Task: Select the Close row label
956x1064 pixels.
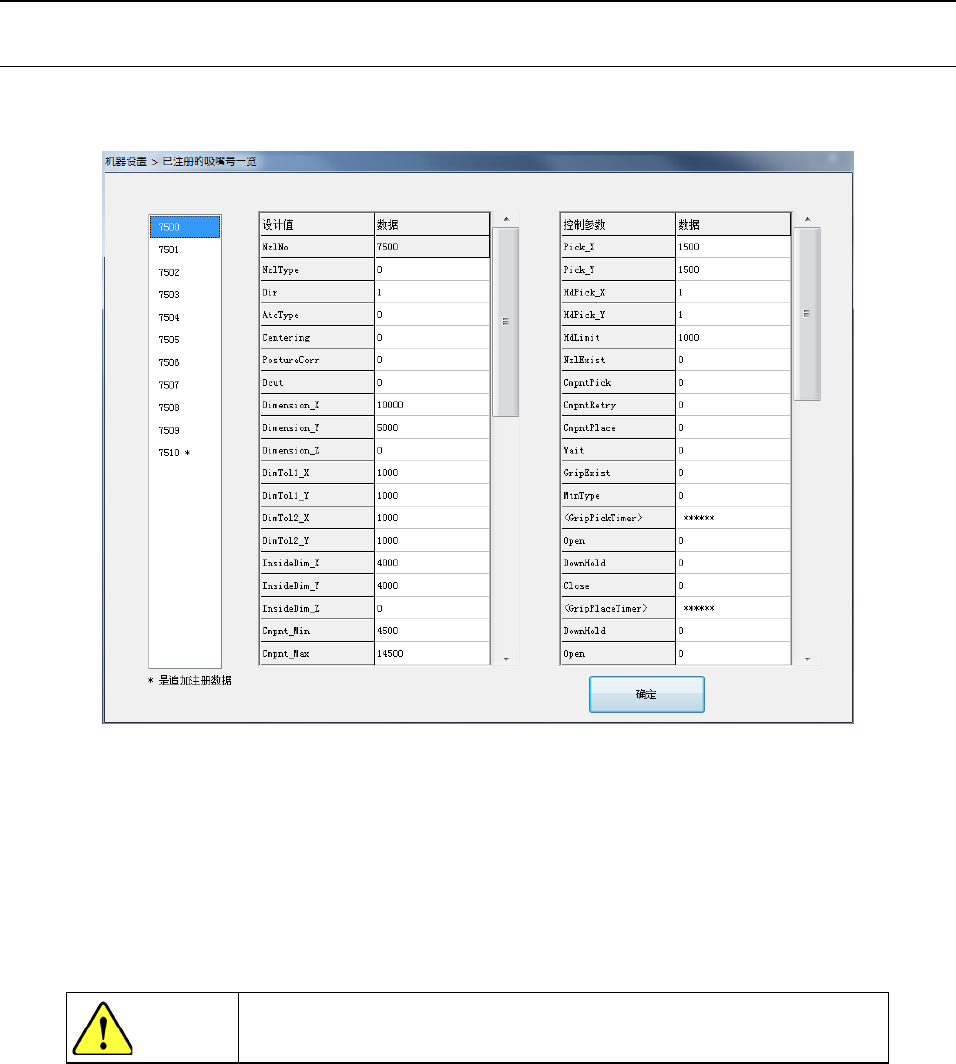Action: tap(618, 586)
